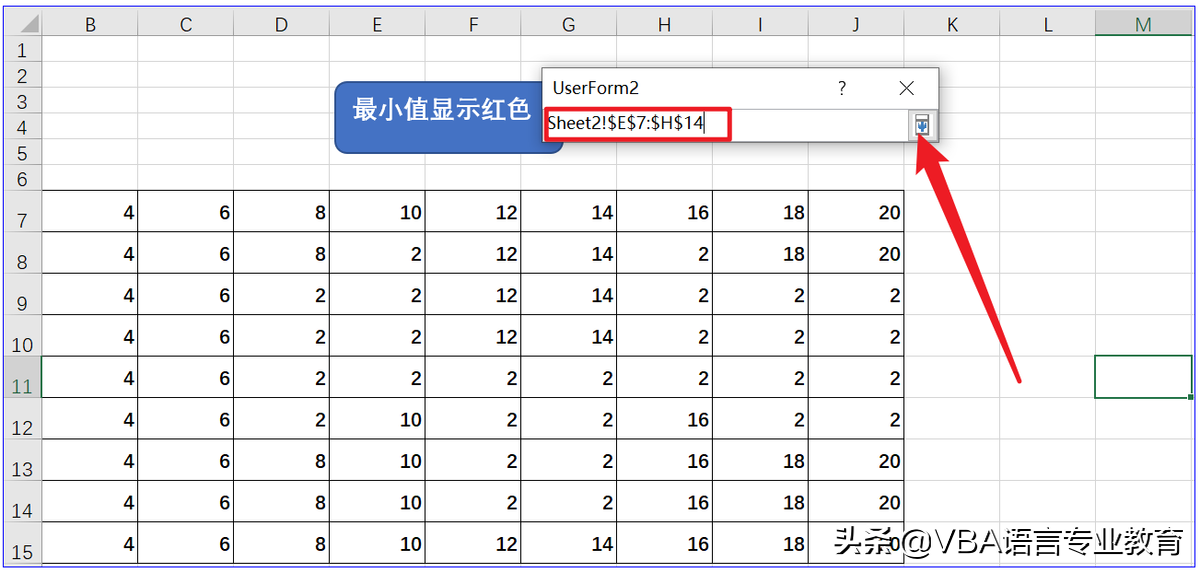Select row 13 header
This screenshot has width=1200, height=574.
tap(22, 460)
